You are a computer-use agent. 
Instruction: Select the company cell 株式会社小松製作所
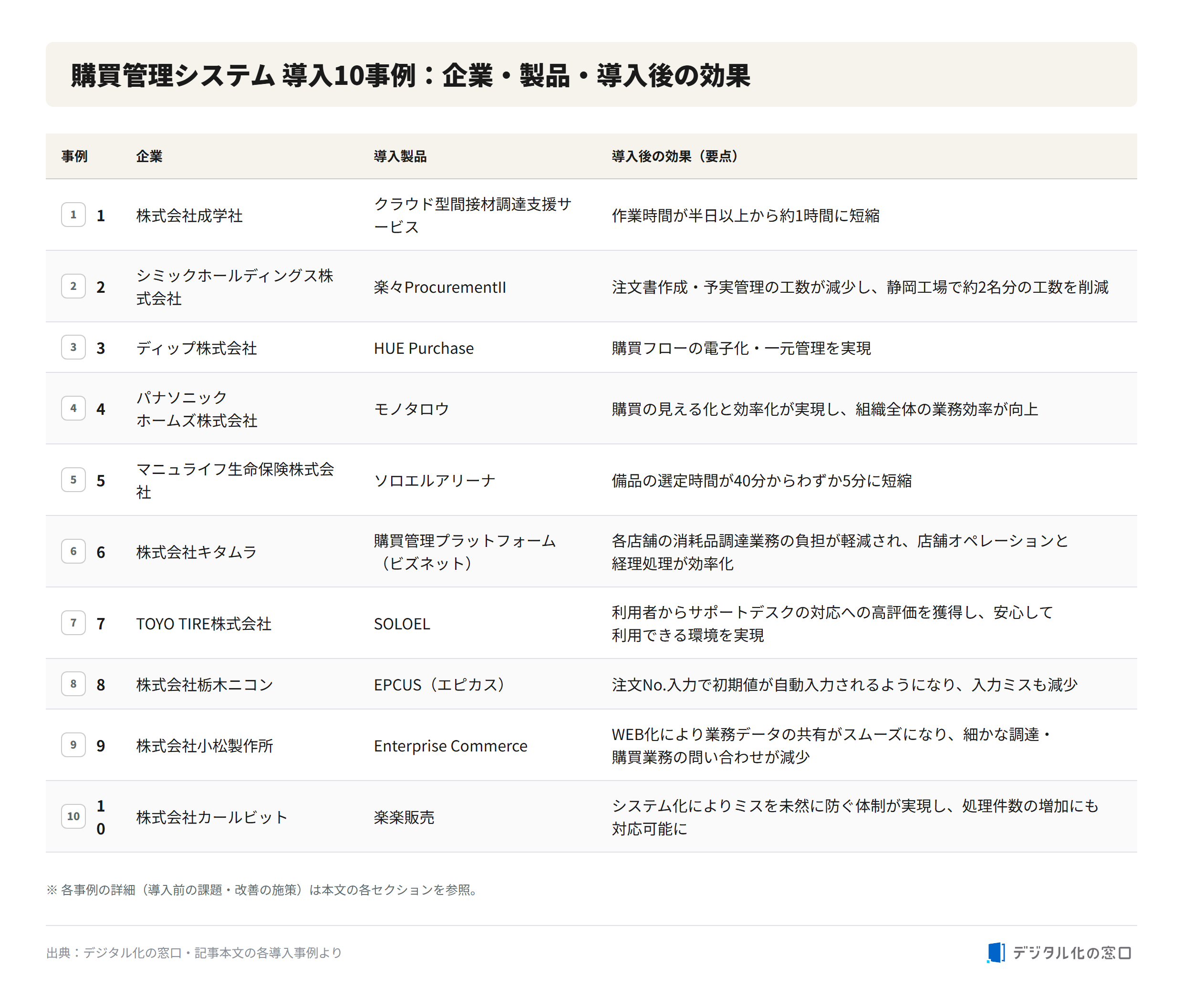pos(204,746)
